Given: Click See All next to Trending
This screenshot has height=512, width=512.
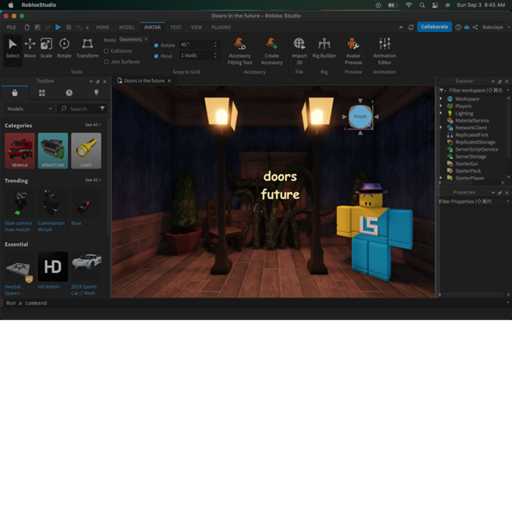Looking at the screenshot, I should pos(93,180).
